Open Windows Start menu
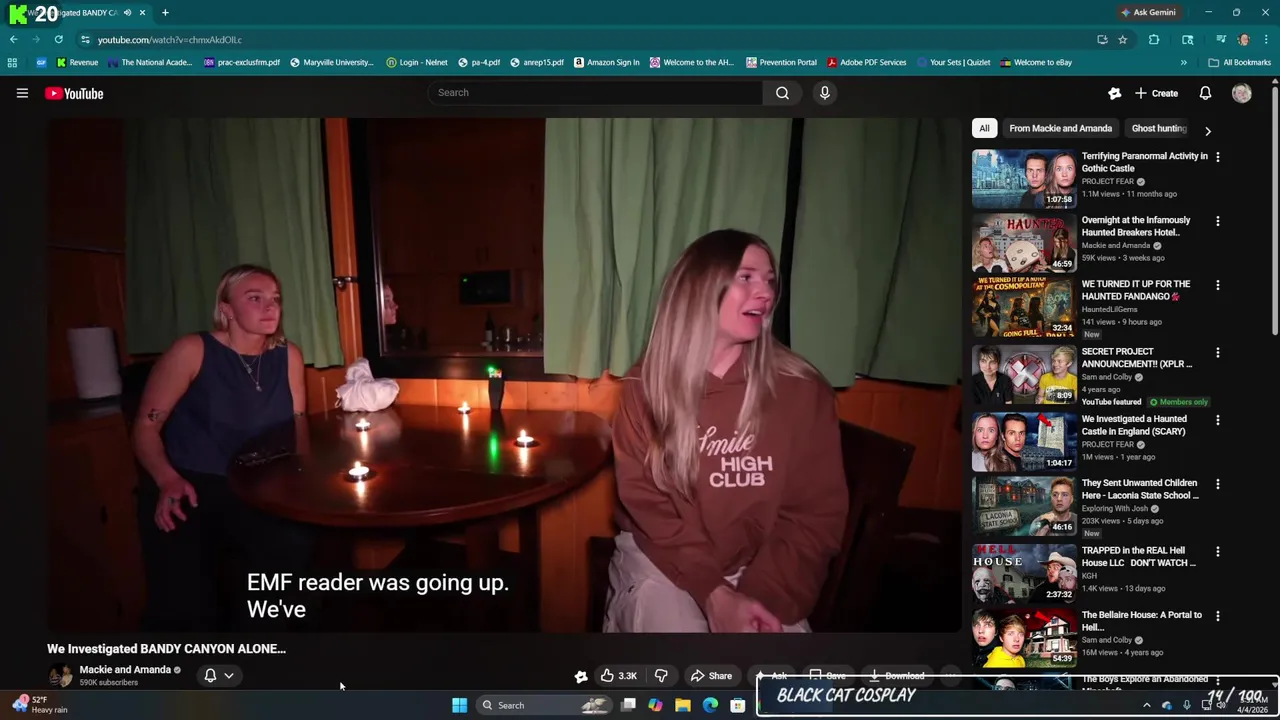 click(459, 705)
